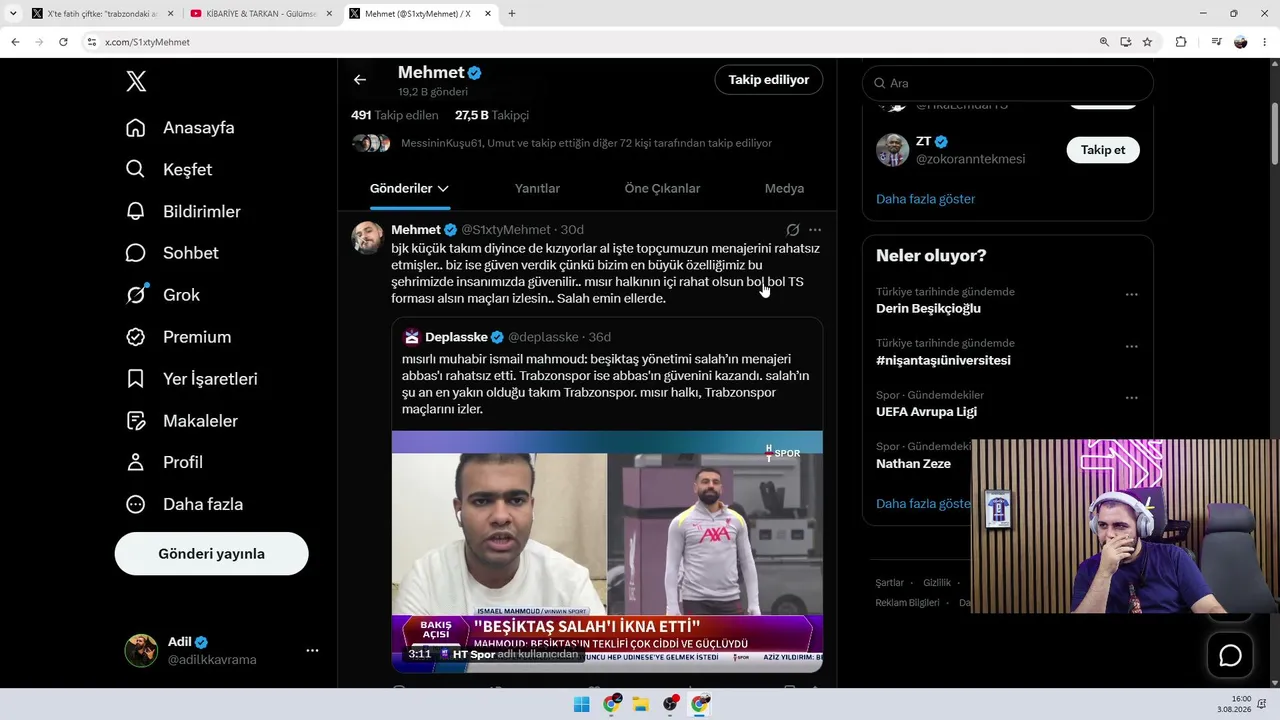This screenshot has width=1280, height=720.
Task: Open the Şartlar footer link
Action: pyautogui.click(x=889, y=582)
